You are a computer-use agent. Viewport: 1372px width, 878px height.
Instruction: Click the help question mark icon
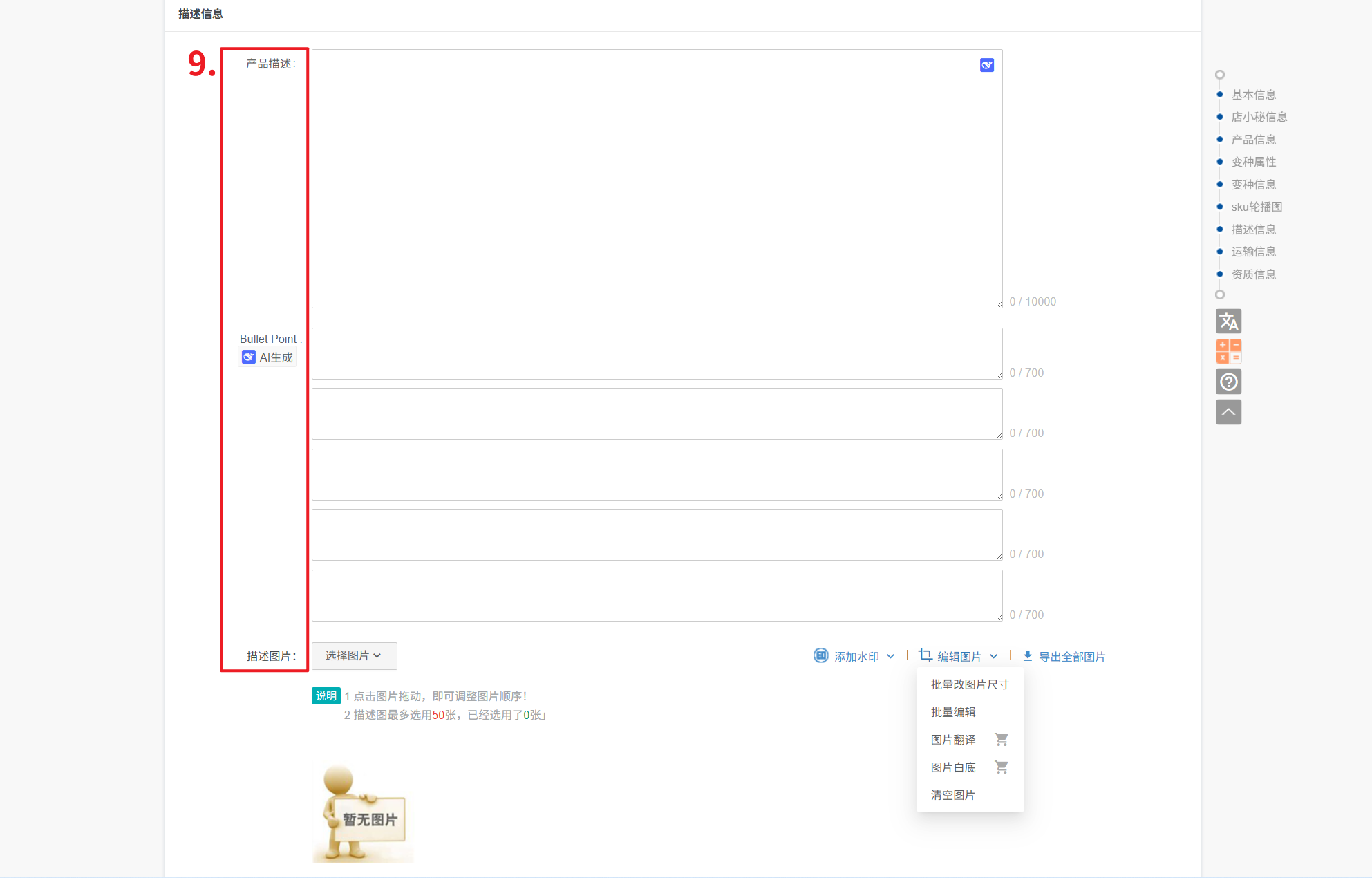(1228, 382)
